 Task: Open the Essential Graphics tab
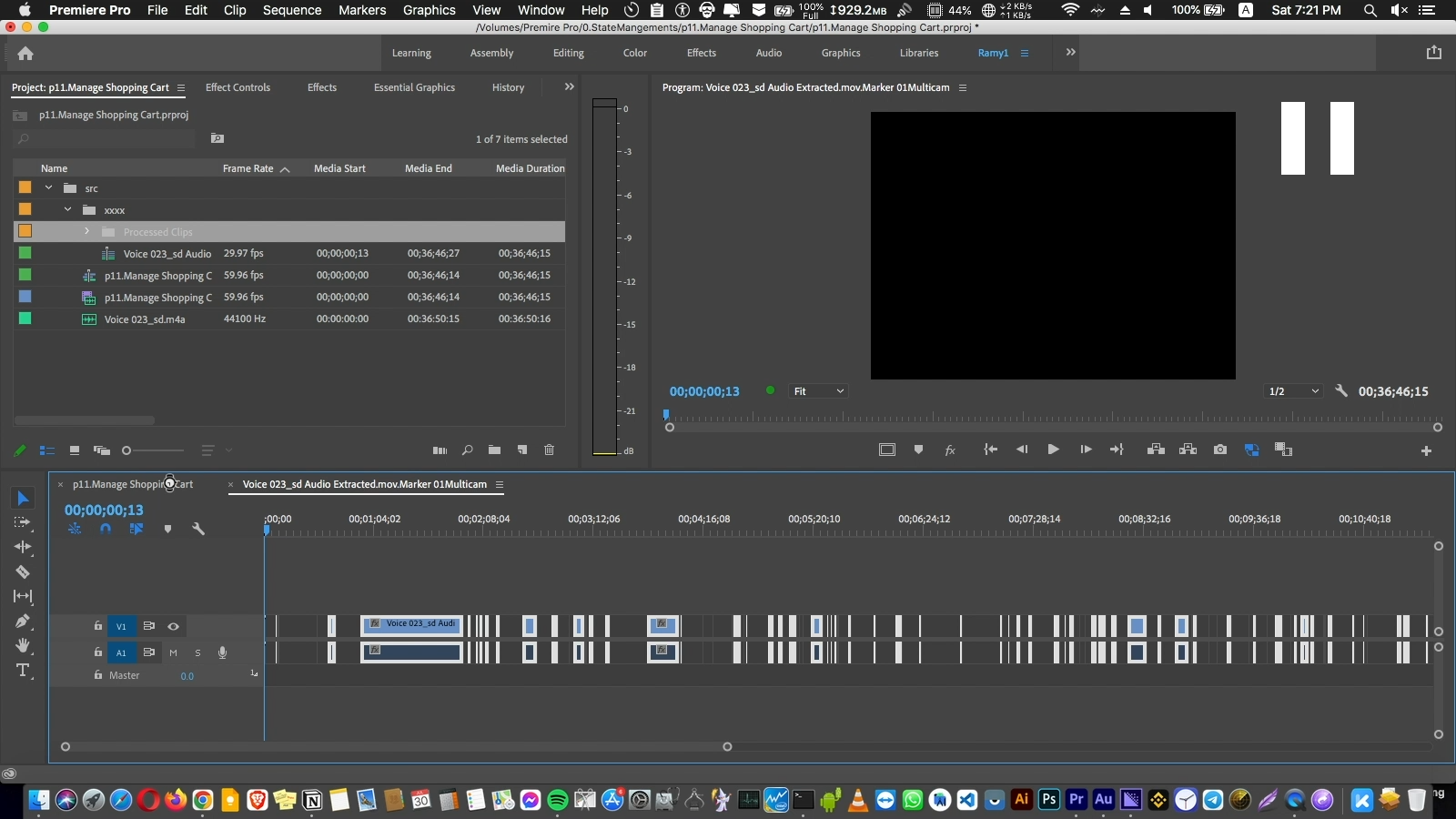414,87
